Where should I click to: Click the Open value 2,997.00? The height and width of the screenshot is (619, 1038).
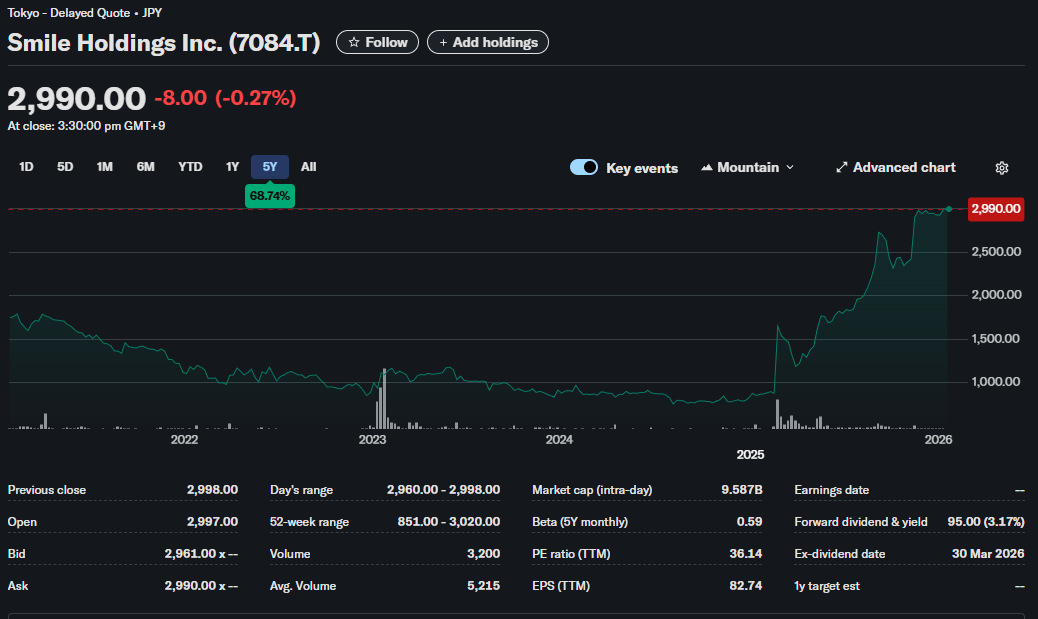click(x=212, y=522)
